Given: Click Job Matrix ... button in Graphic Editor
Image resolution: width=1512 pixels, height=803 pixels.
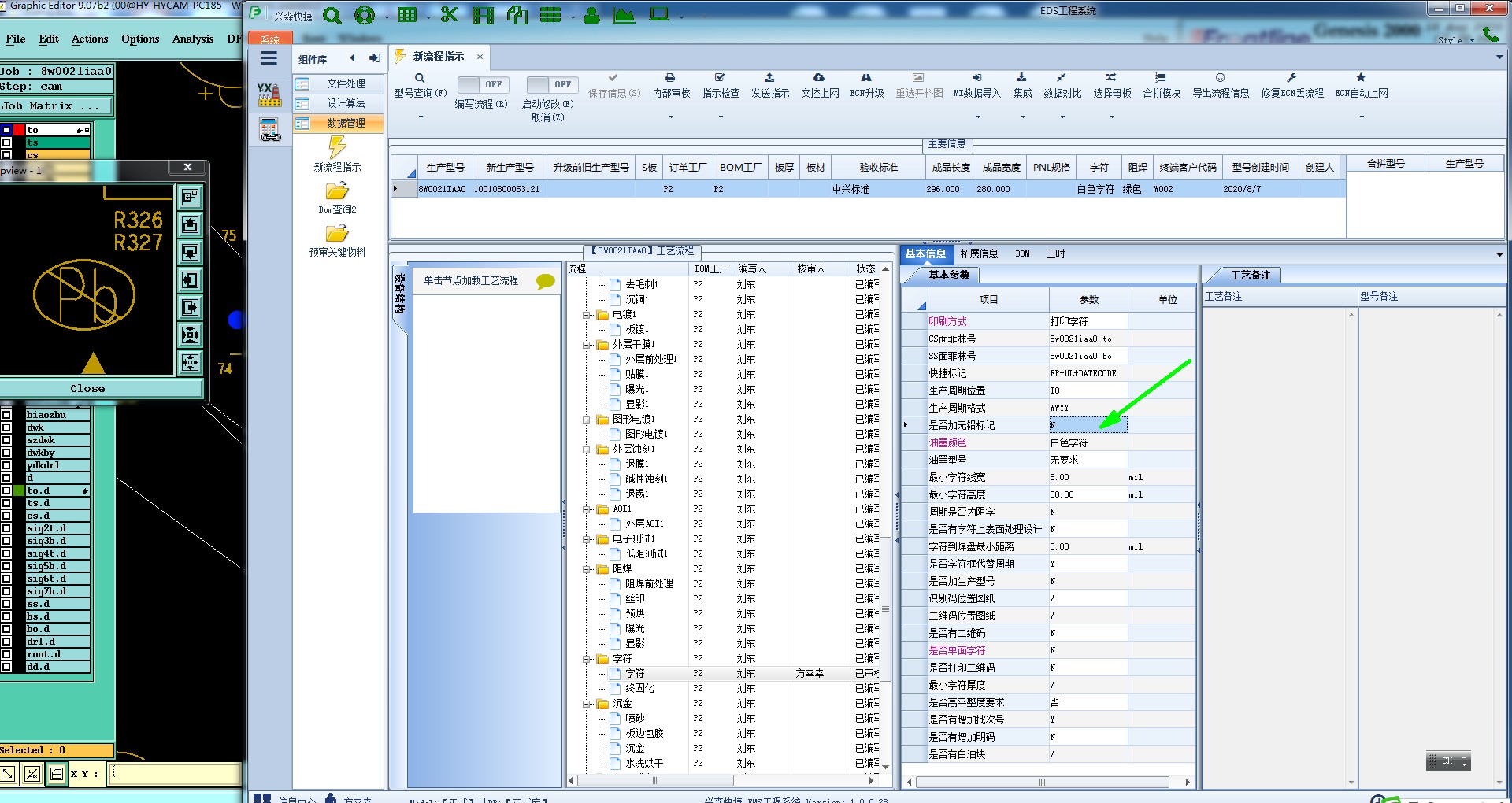Looking at the screenshot, I should pyautogui.click(x=55, y=106).
